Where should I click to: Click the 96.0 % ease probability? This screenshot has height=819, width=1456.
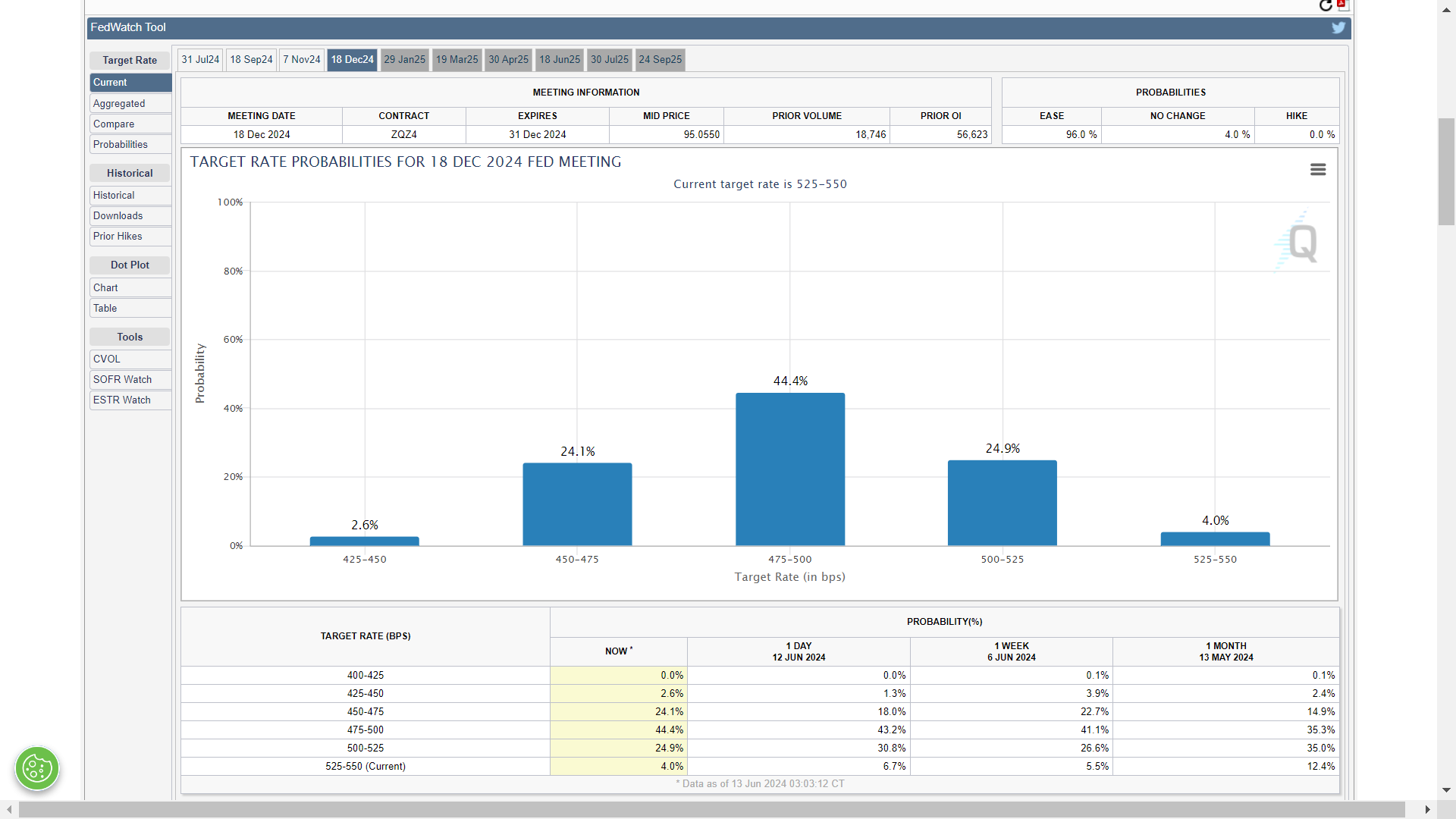pos(1081,135)
